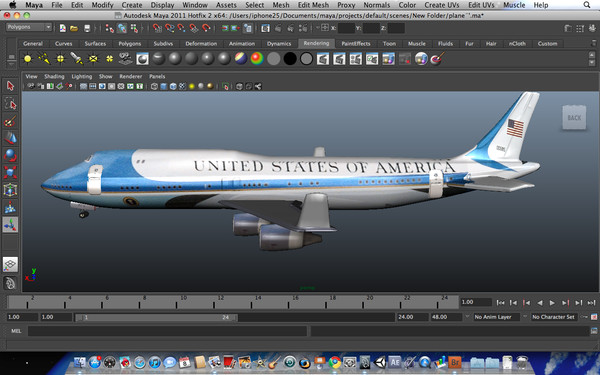Select by component type mode icon
This screenshot has height=375, width=600.
point(134,28)
